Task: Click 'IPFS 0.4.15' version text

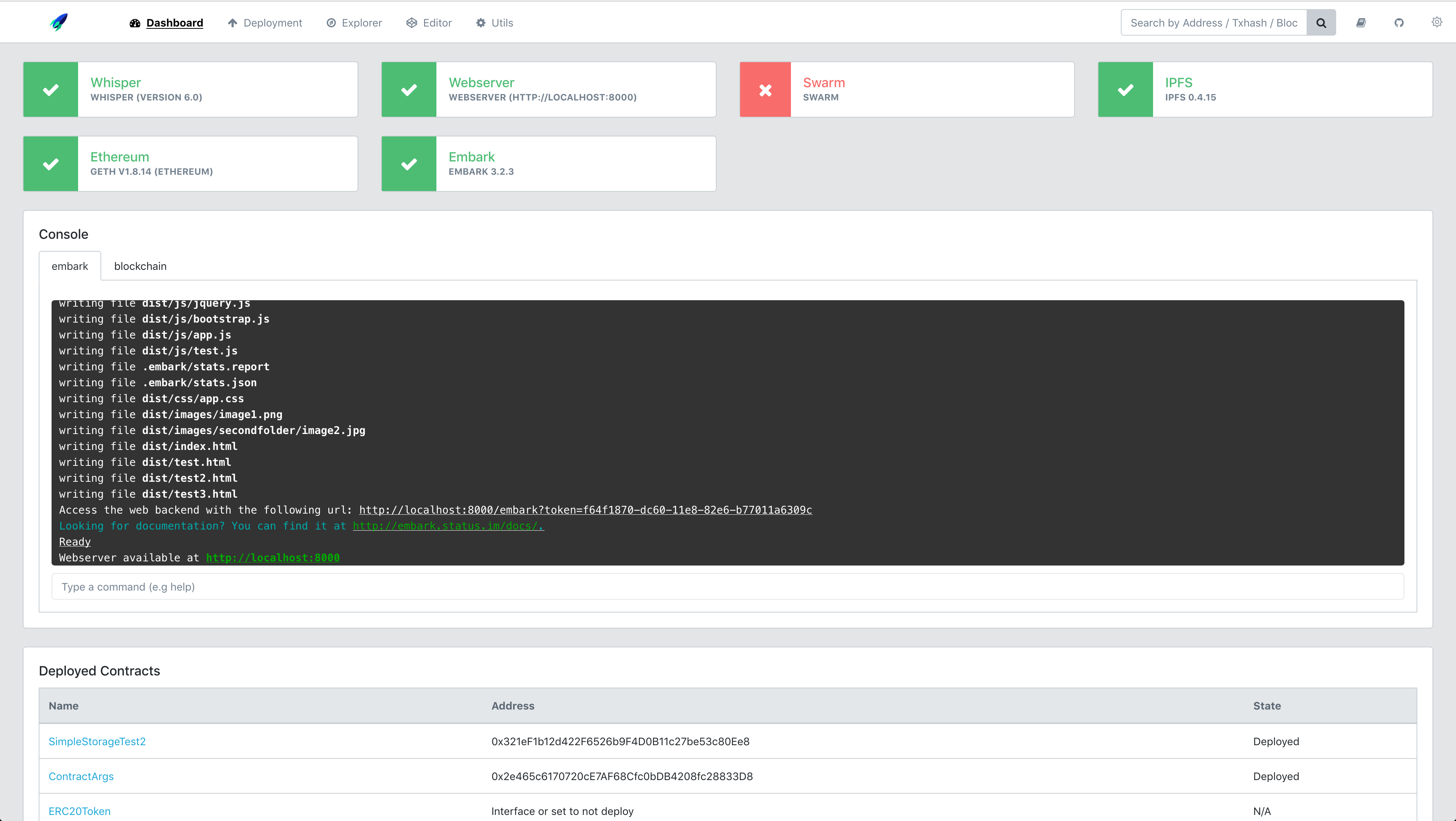Action: [1190, 97]
